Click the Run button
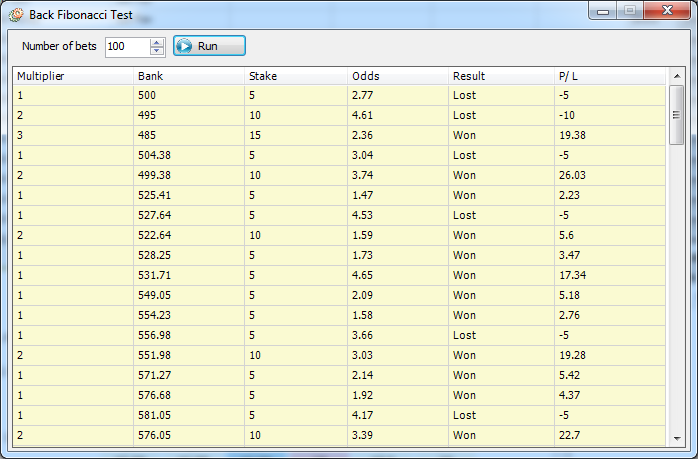The image size is (698, 459). pos(209,46)
